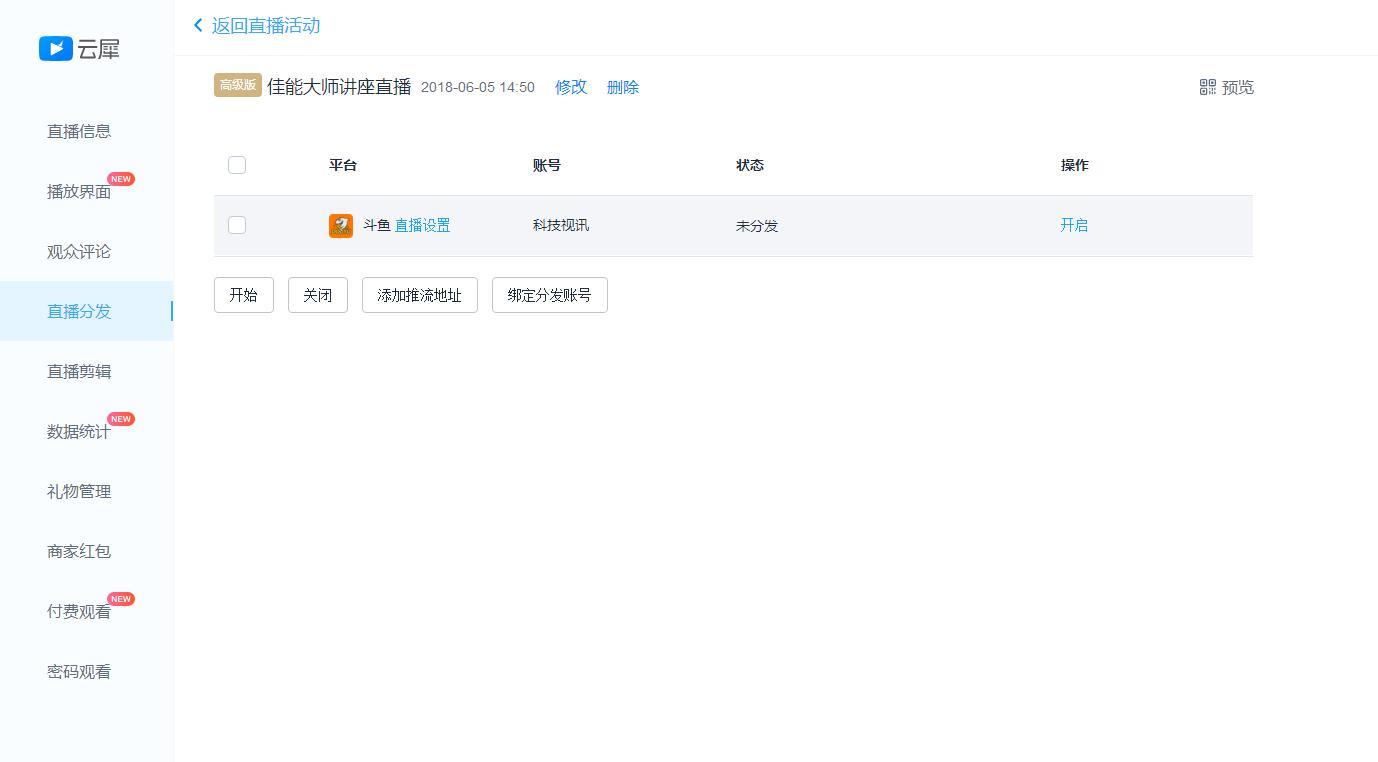Select 观众评论 from sidebar
The image size is (1378, 762).
pyautogui.click(x=79, y=251)
